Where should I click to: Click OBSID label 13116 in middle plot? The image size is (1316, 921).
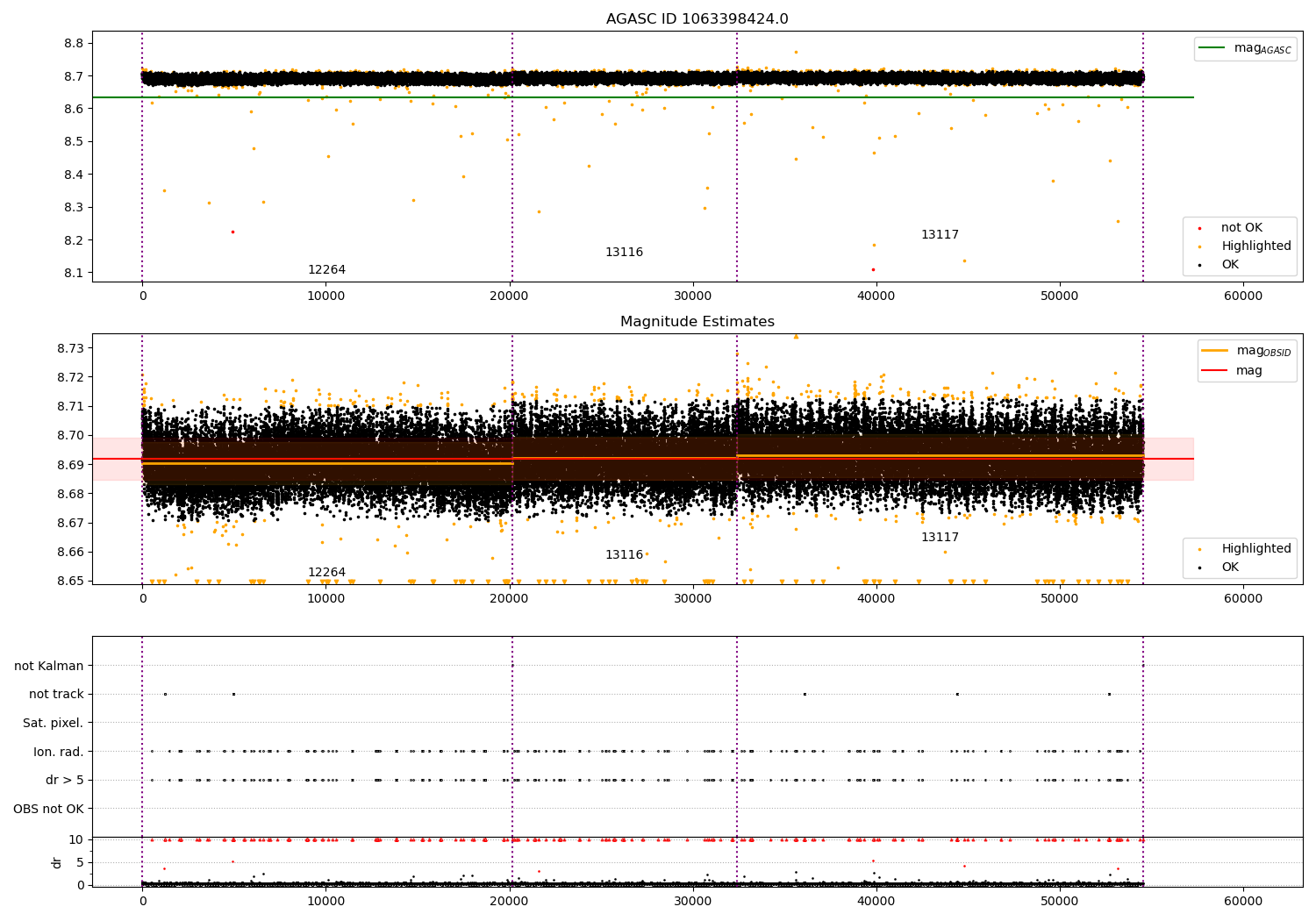[624, 555]
